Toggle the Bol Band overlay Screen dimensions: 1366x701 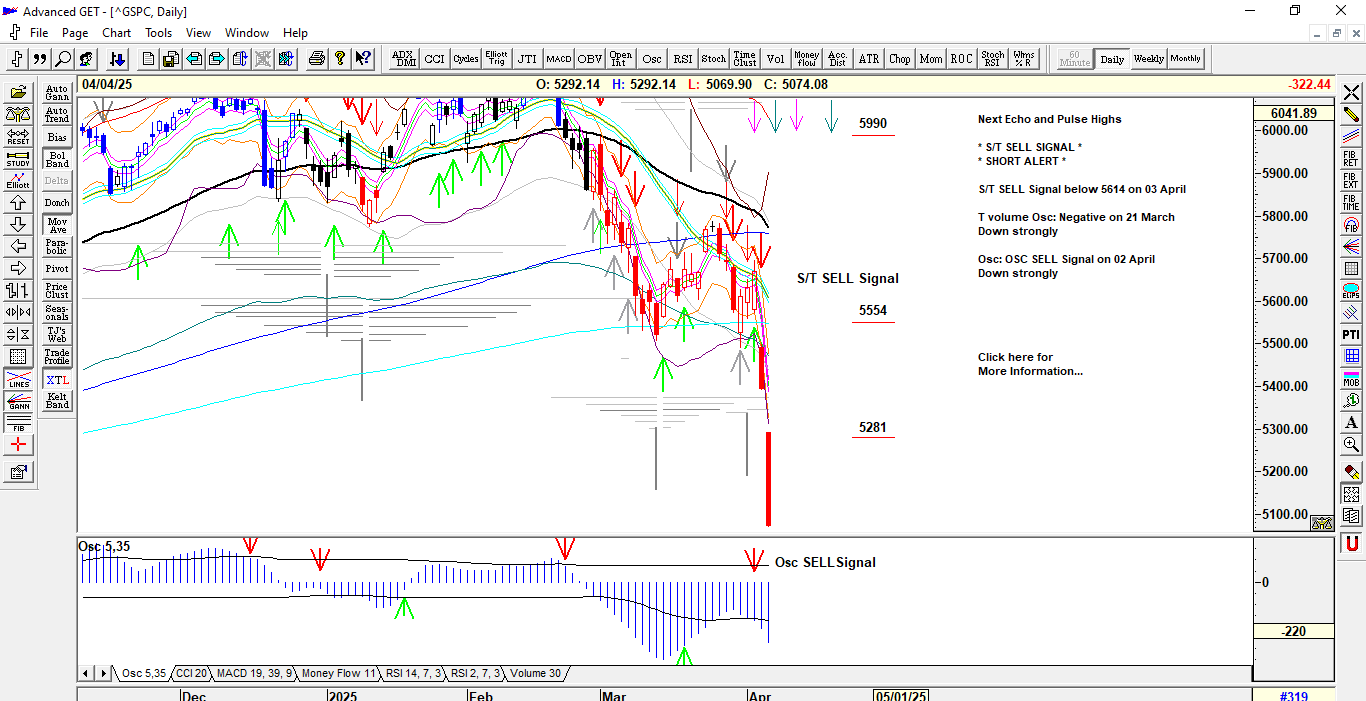pos(57,159)
